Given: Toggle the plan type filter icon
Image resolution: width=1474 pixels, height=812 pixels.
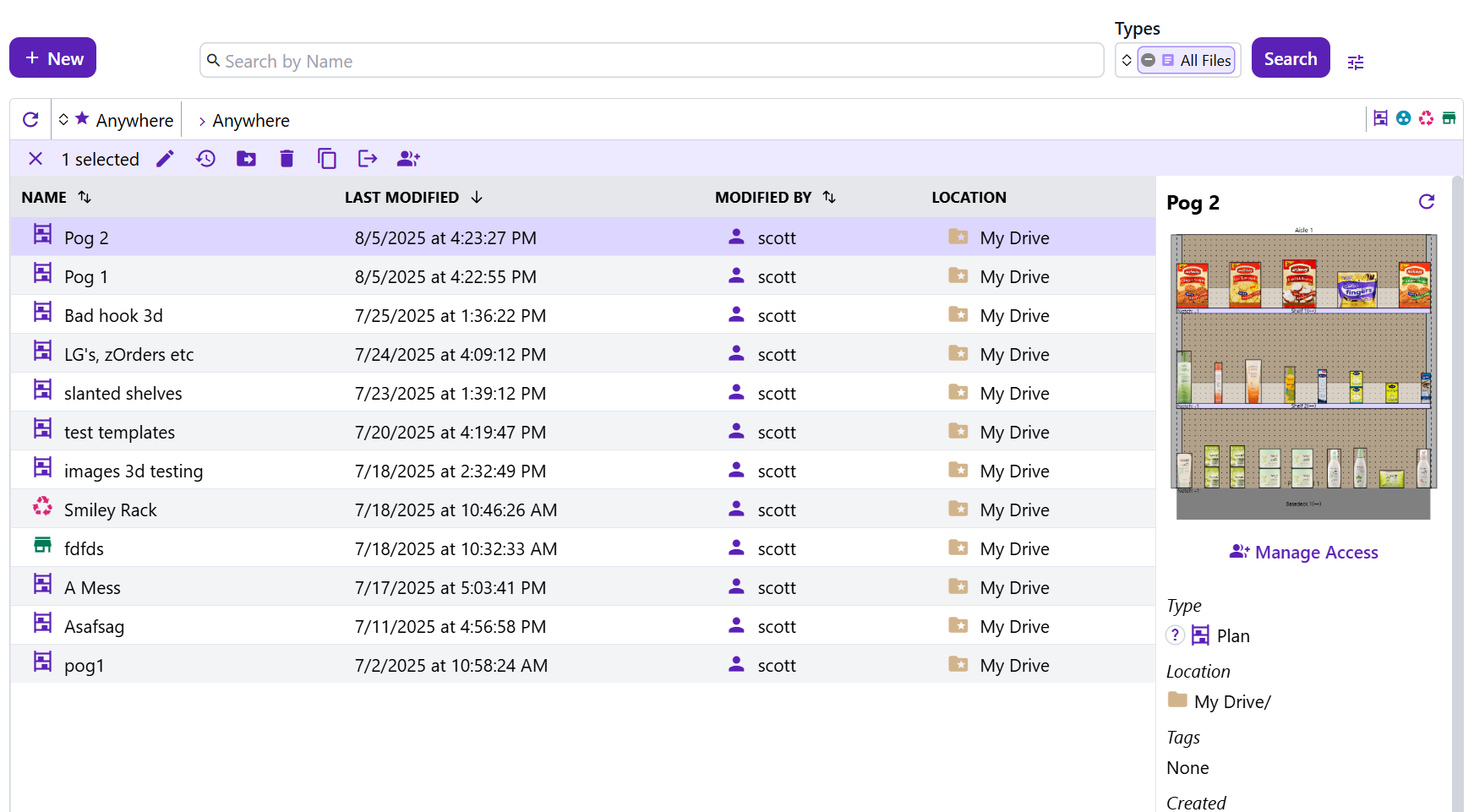Looking at the screenshot, I should coord(1380,118).
